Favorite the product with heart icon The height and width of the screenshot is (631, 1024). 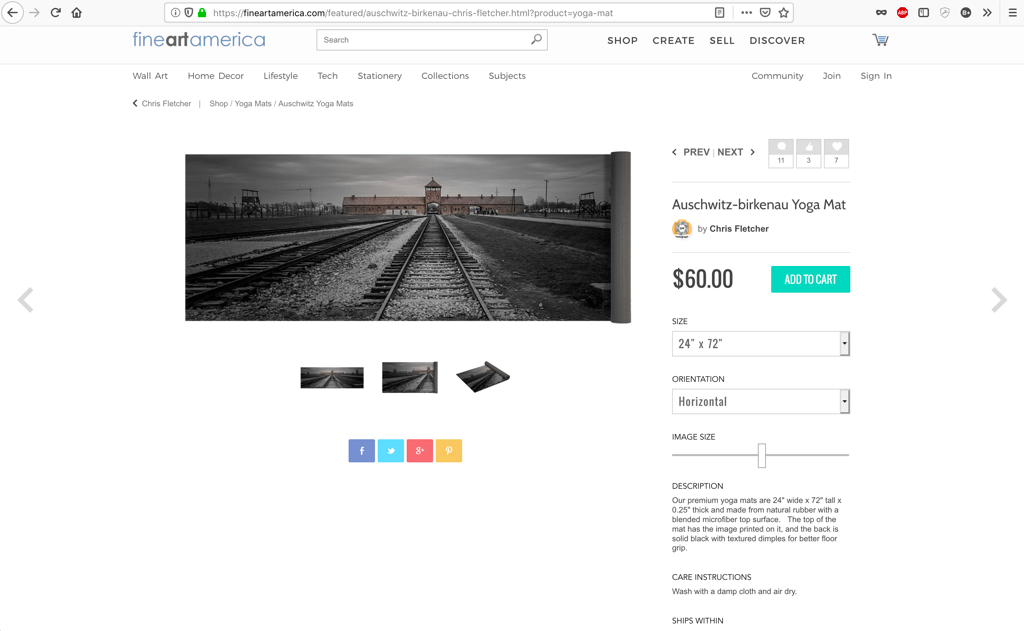[837, 153]
